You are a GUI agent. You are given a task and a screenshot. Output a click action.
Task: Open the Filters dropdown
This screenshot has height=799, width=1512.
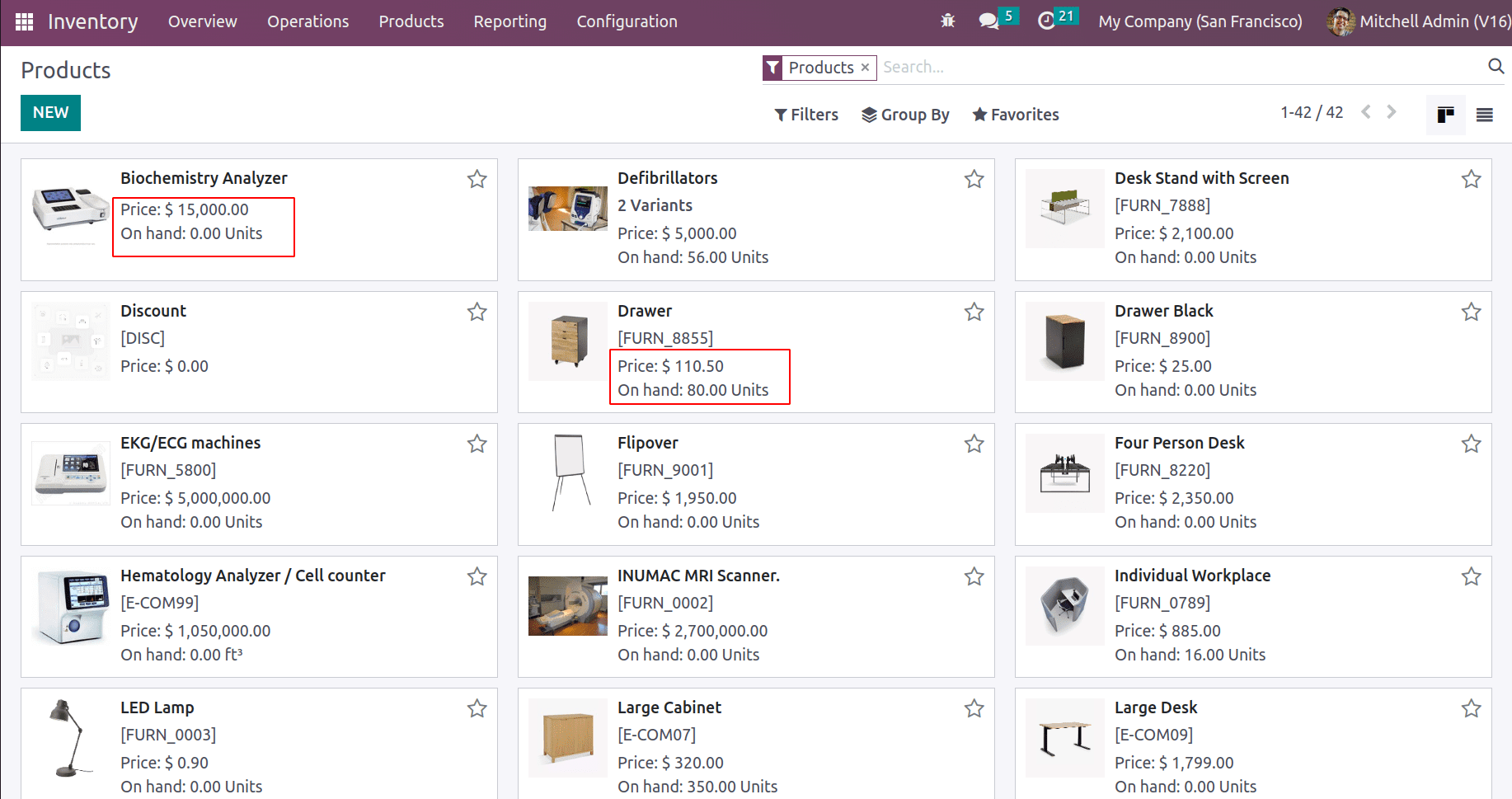[805, 115]
